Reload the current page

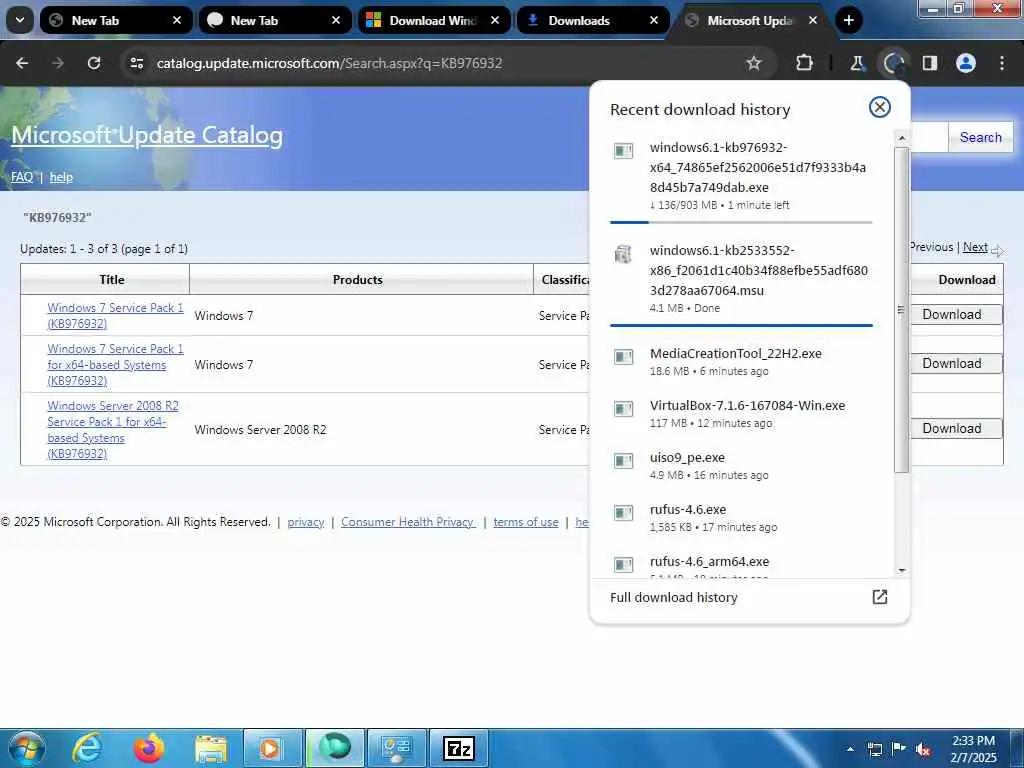(x=94, y=63)
